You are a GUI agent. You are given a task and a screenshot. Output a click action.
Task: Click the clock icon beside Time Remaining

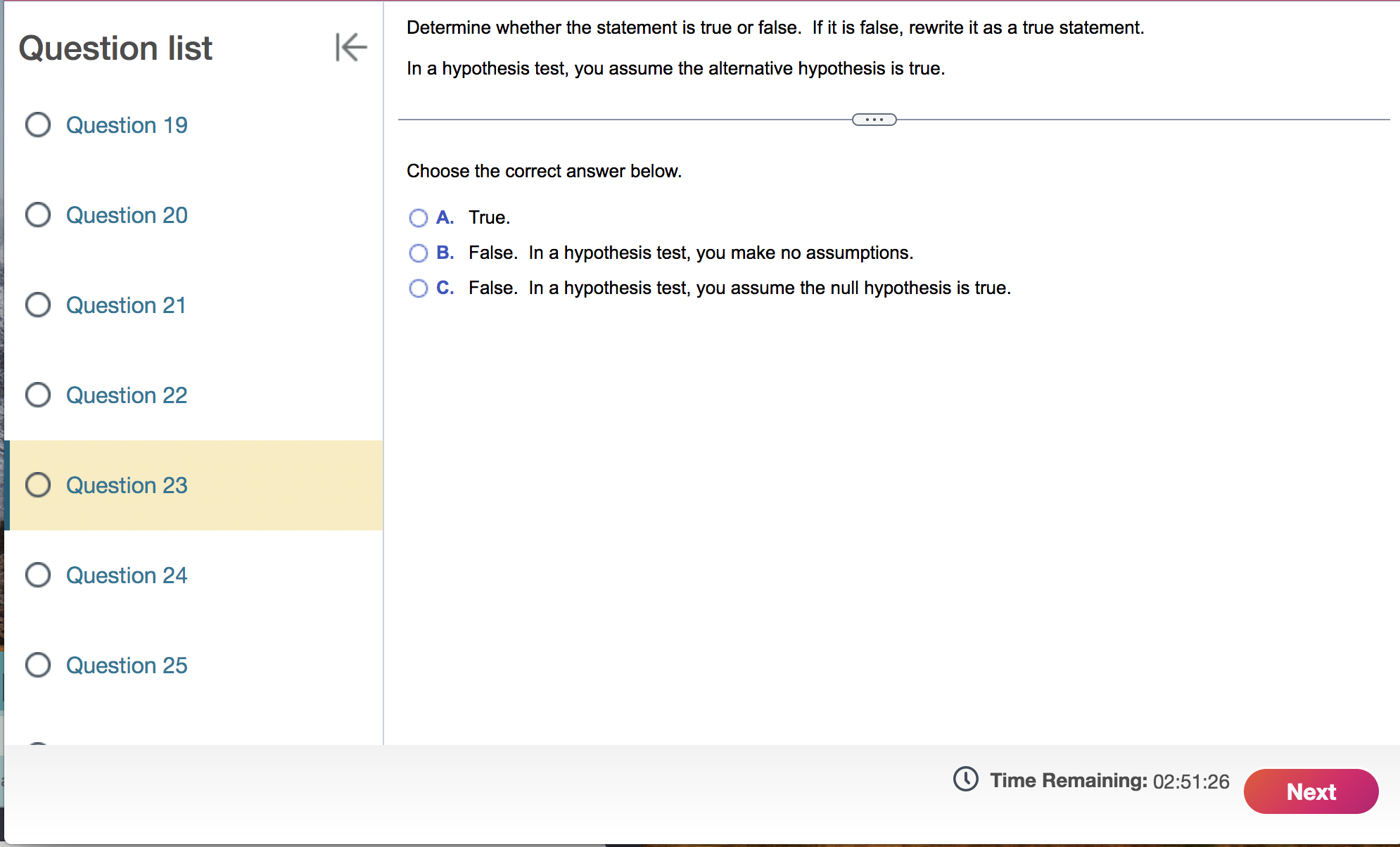965,779
